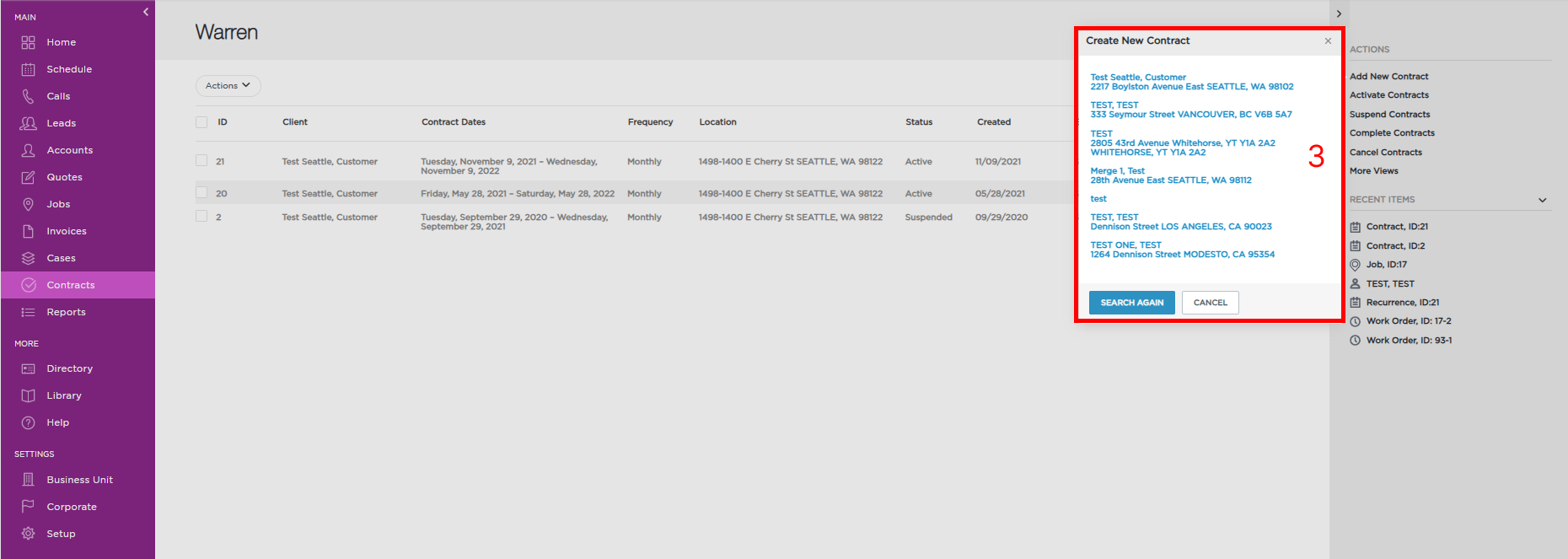1568x559 pixels.
Task: Click the Business Unit building icon
Action: 28,480
